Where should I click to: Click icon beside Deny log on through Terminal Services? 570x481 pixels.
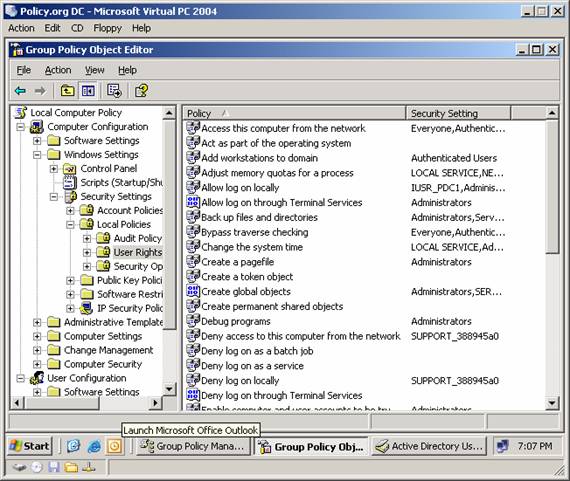[193, 395]
